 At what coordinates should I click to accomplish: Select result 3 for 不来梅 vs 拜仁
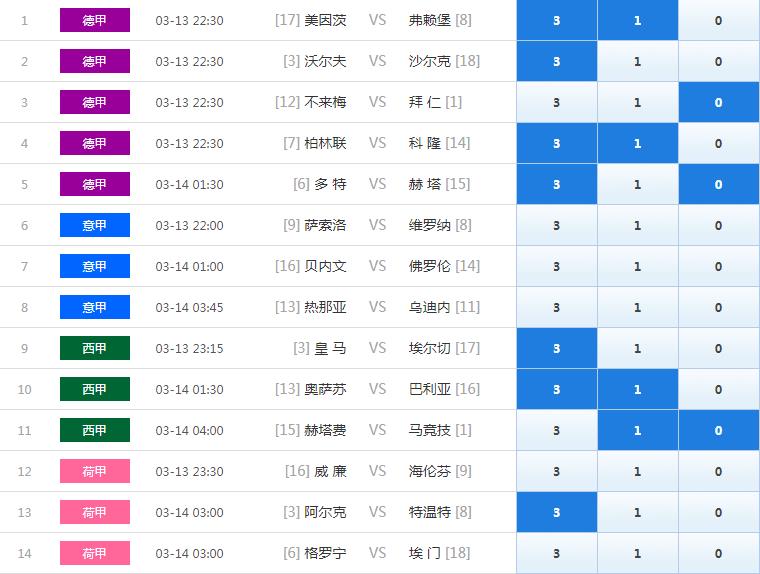556,102
